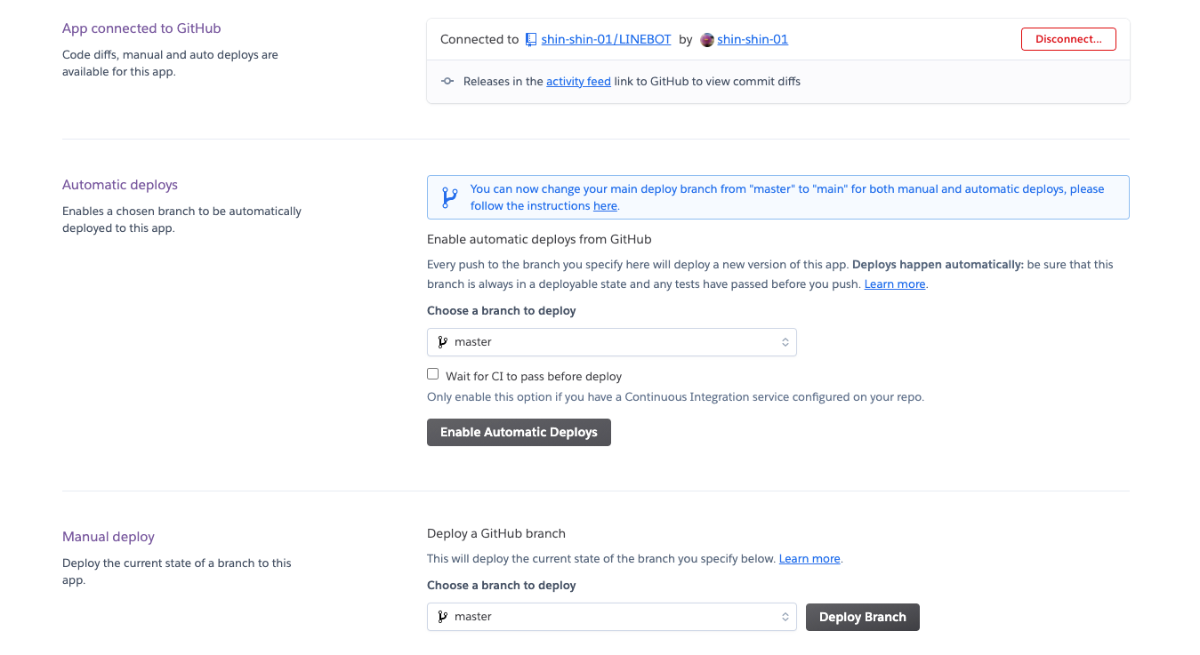Open the shin-shin-01/LINEBOT repository link

coord(606,40)
